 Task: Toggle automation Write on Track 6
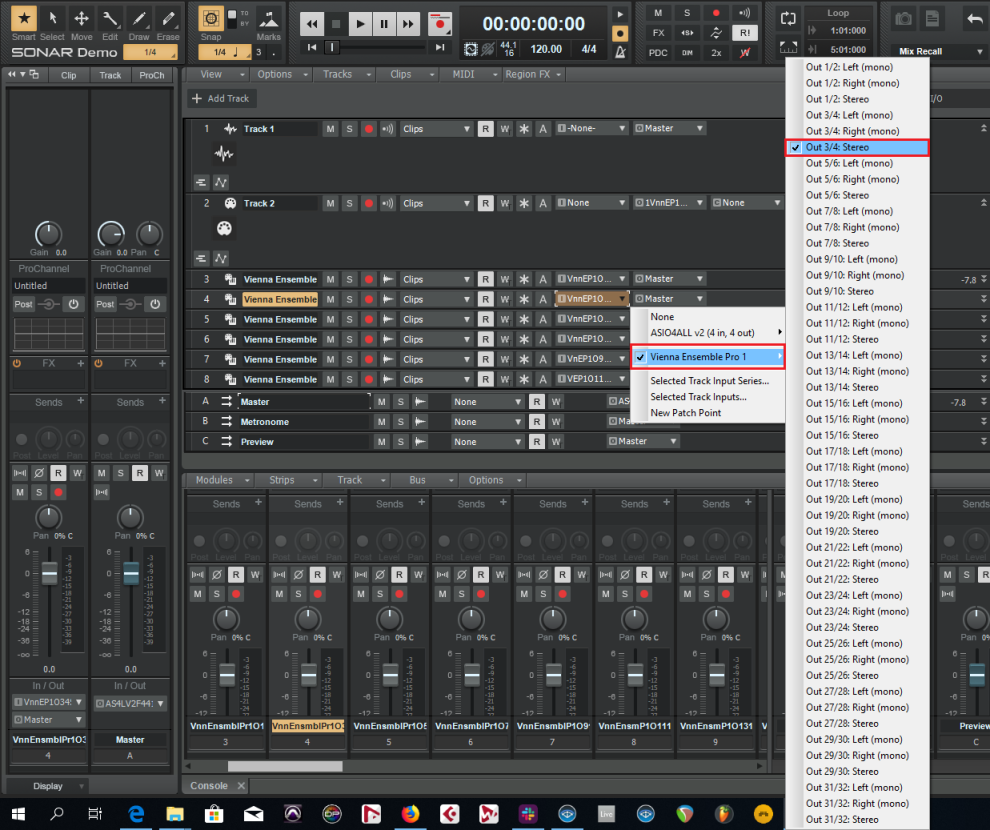click(x=504, y=340)
